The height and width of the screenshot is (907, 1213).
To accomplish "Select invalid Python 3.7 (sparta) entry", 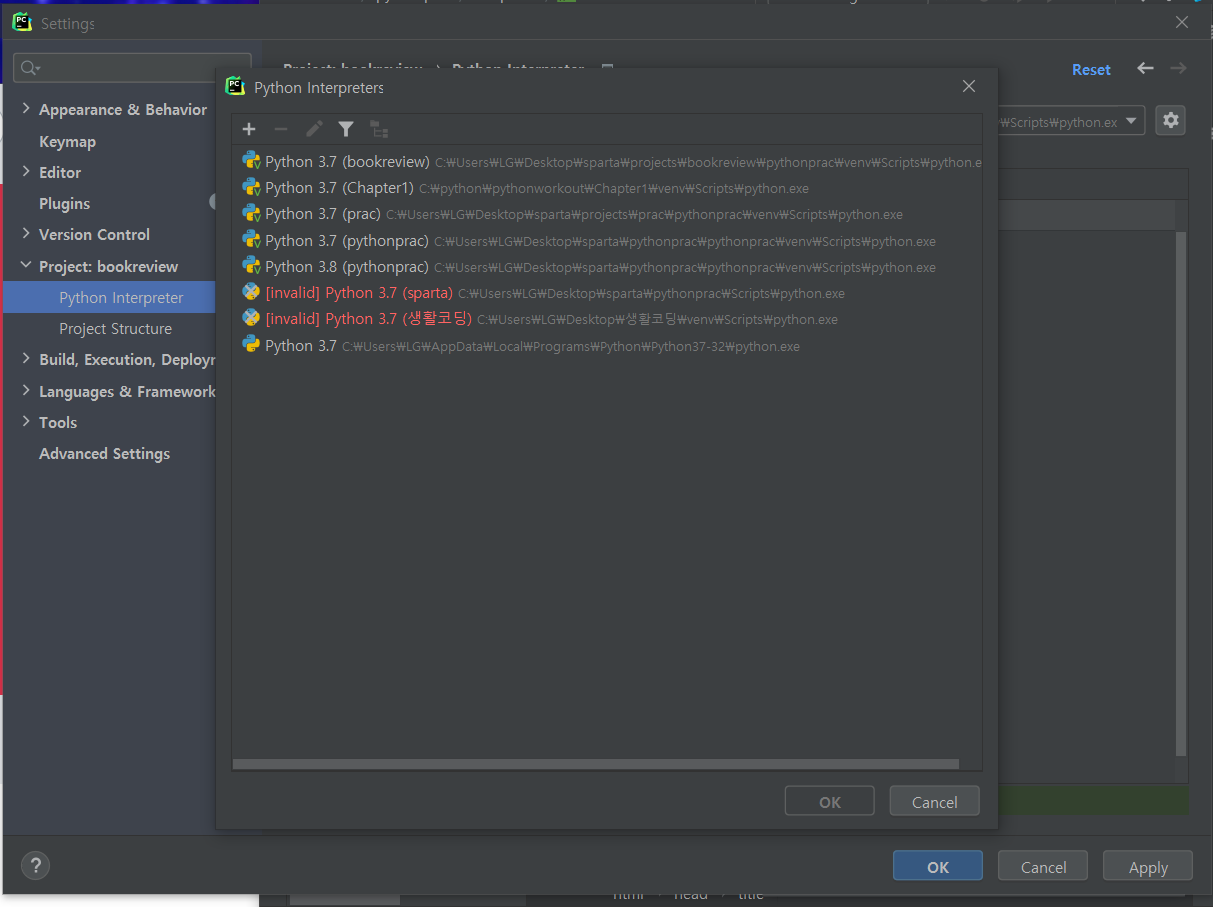I will [x=606, y=293].
